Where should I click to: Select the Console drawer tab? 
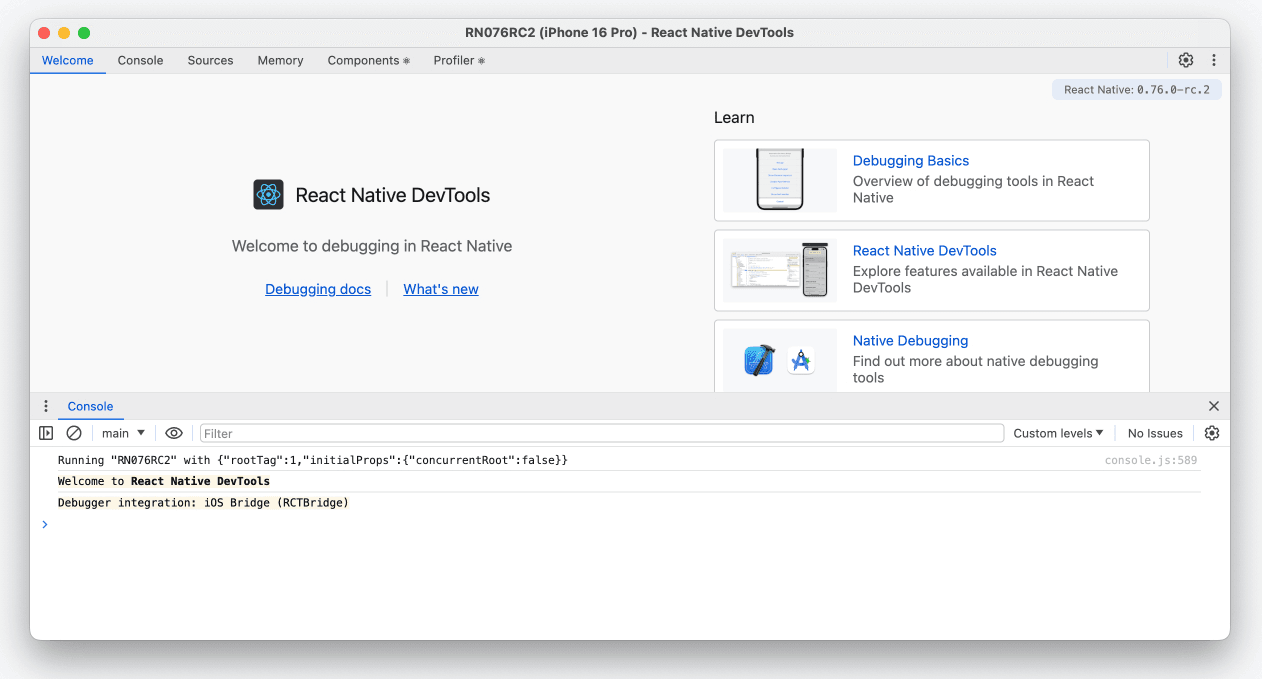click(x=90, y=406)
